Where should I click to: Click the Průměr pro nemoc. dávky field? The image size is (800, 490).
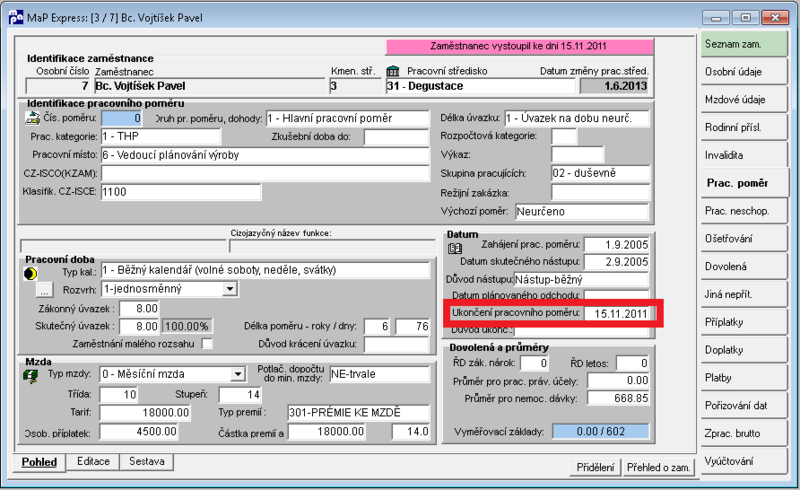click(618, 398)
